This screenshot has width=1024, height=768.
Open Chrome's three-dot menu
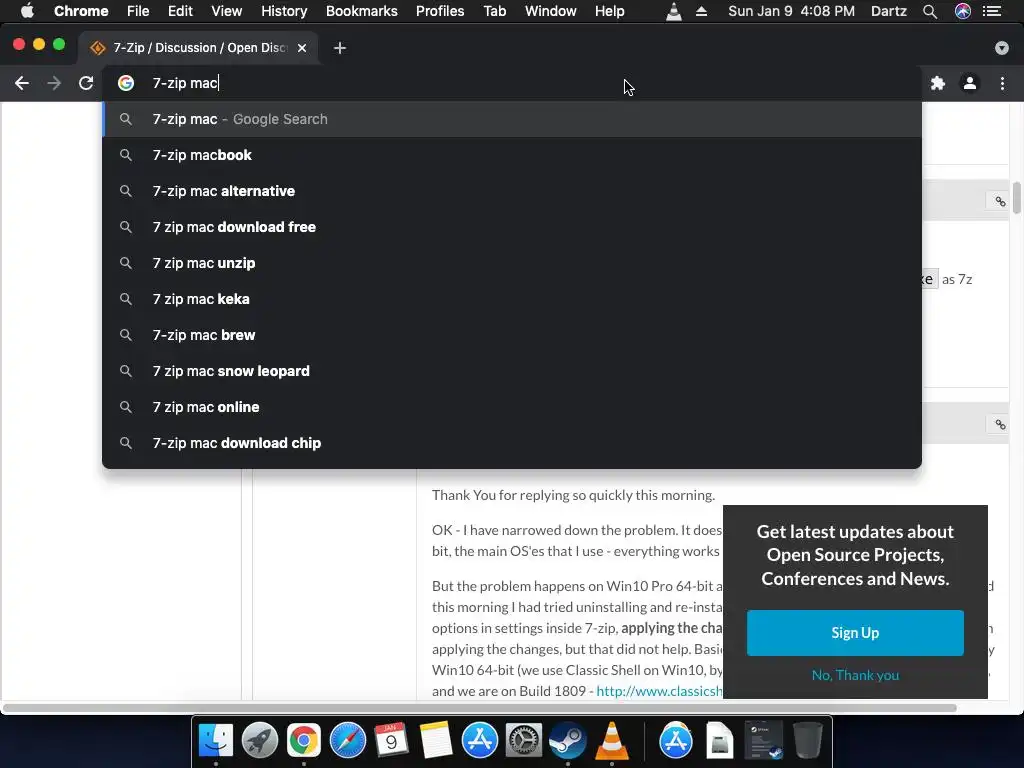click(x=1002, y=83)
